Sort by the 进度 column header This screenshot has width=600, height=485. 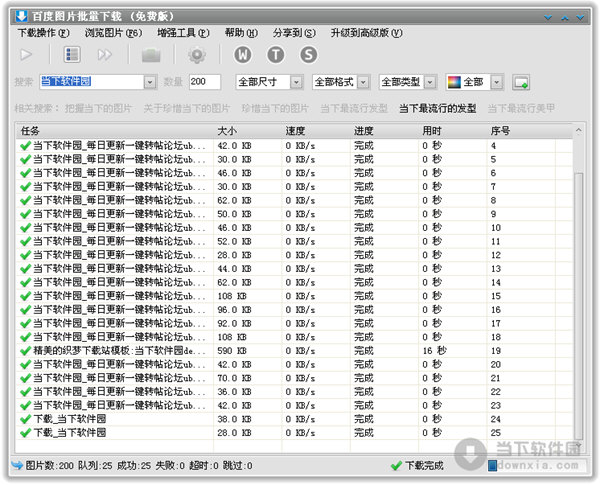(x=384, y=131)
